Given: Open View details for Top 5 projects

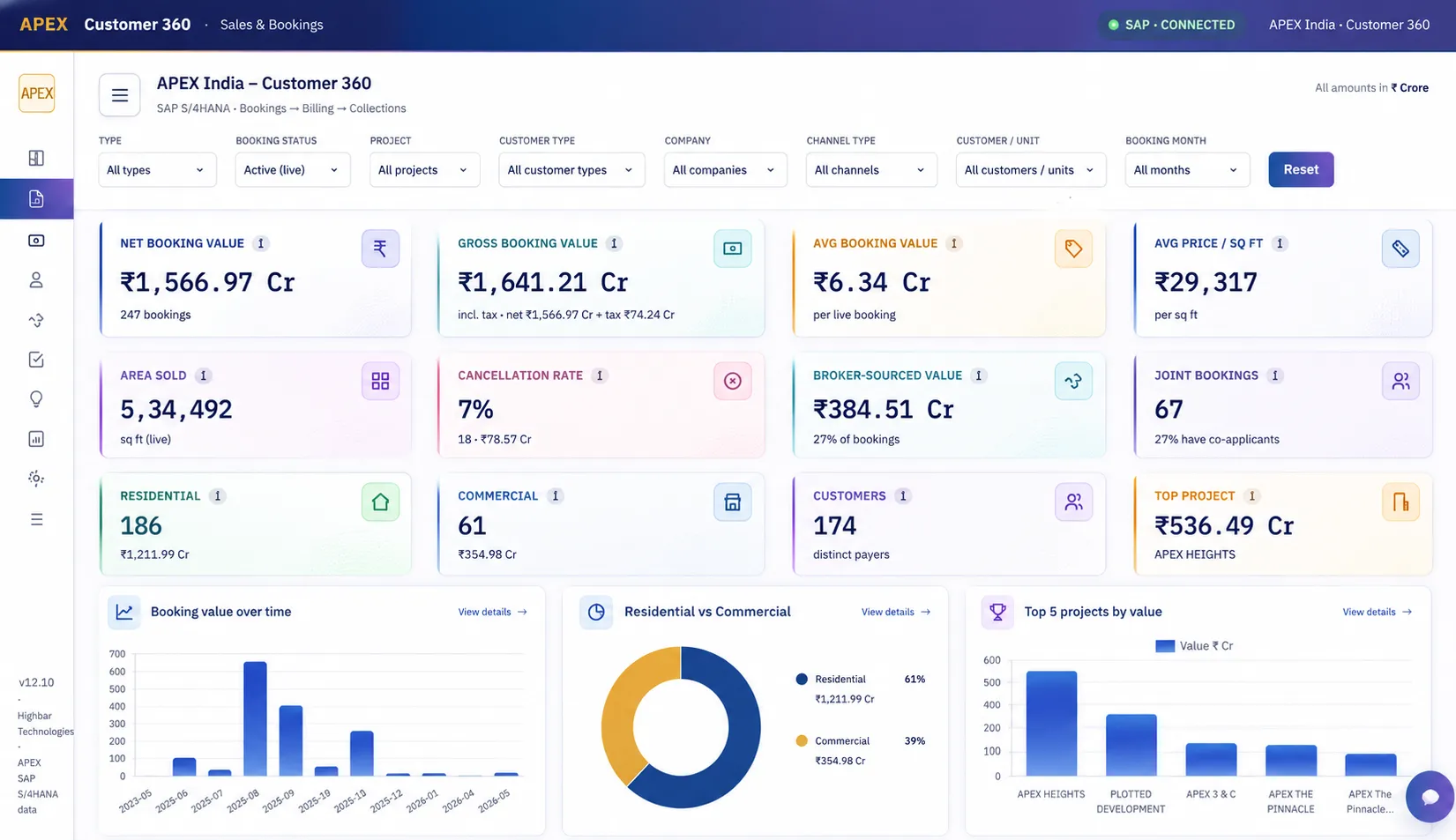Looking at the screenshot, I should 1377,612.
